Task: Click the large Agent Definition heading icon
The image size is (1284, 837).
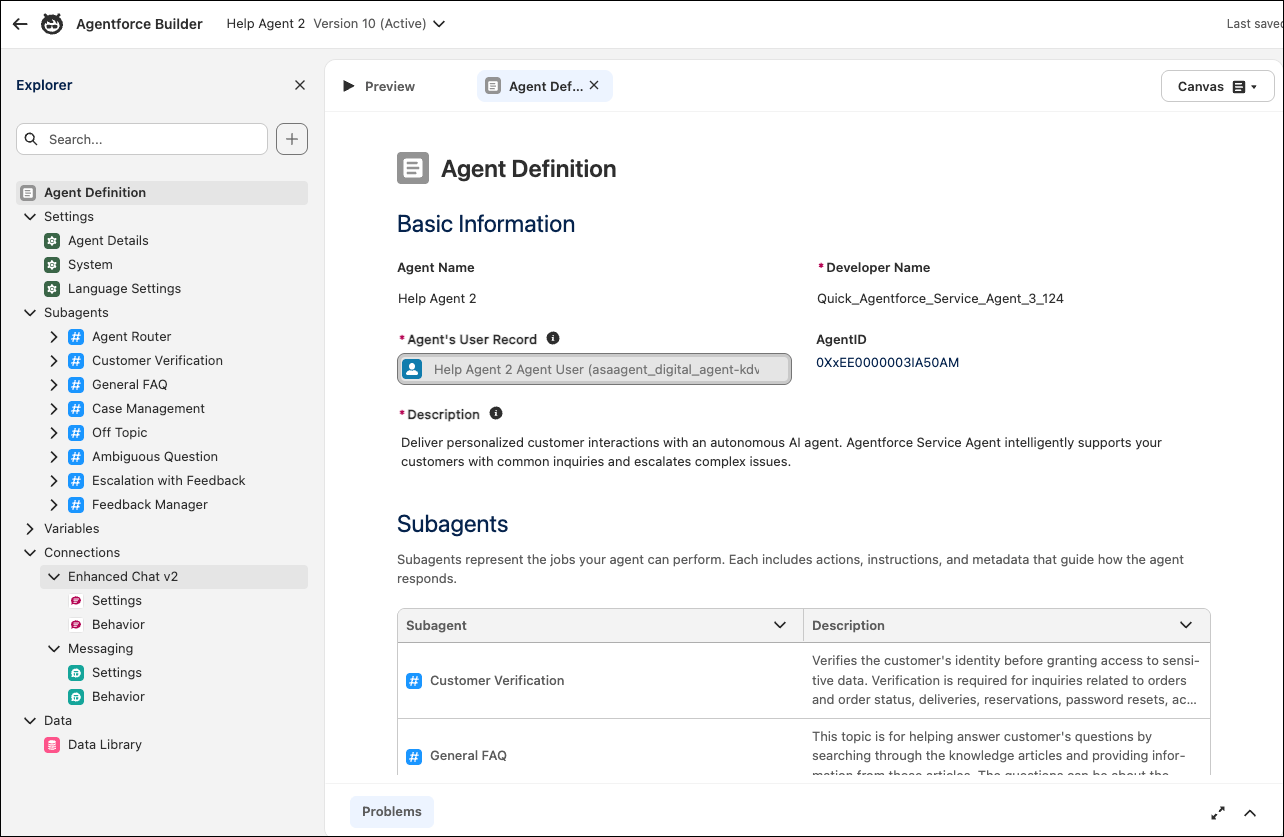Action: point(413,168)
